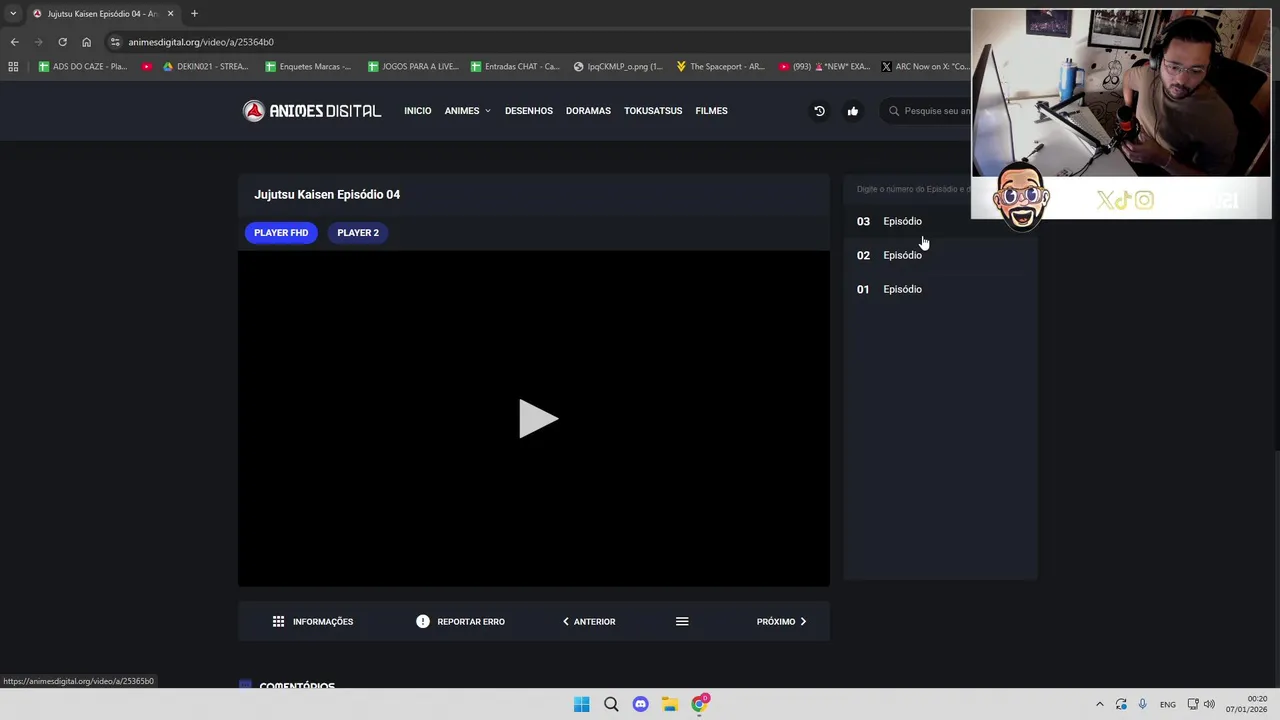This screenshot has height=720, width=1280.
Task: Go to the Próximo episode
Action: tap(782, 621)
